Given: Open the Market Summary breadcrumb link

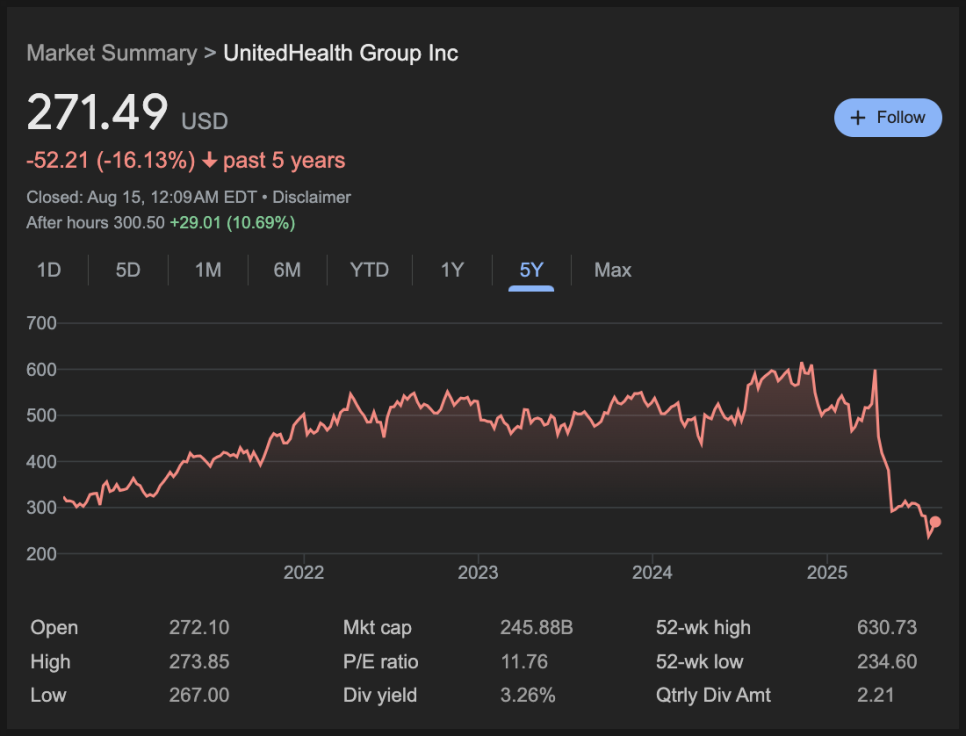Looking at the screenshot, I should click(112, 53).
